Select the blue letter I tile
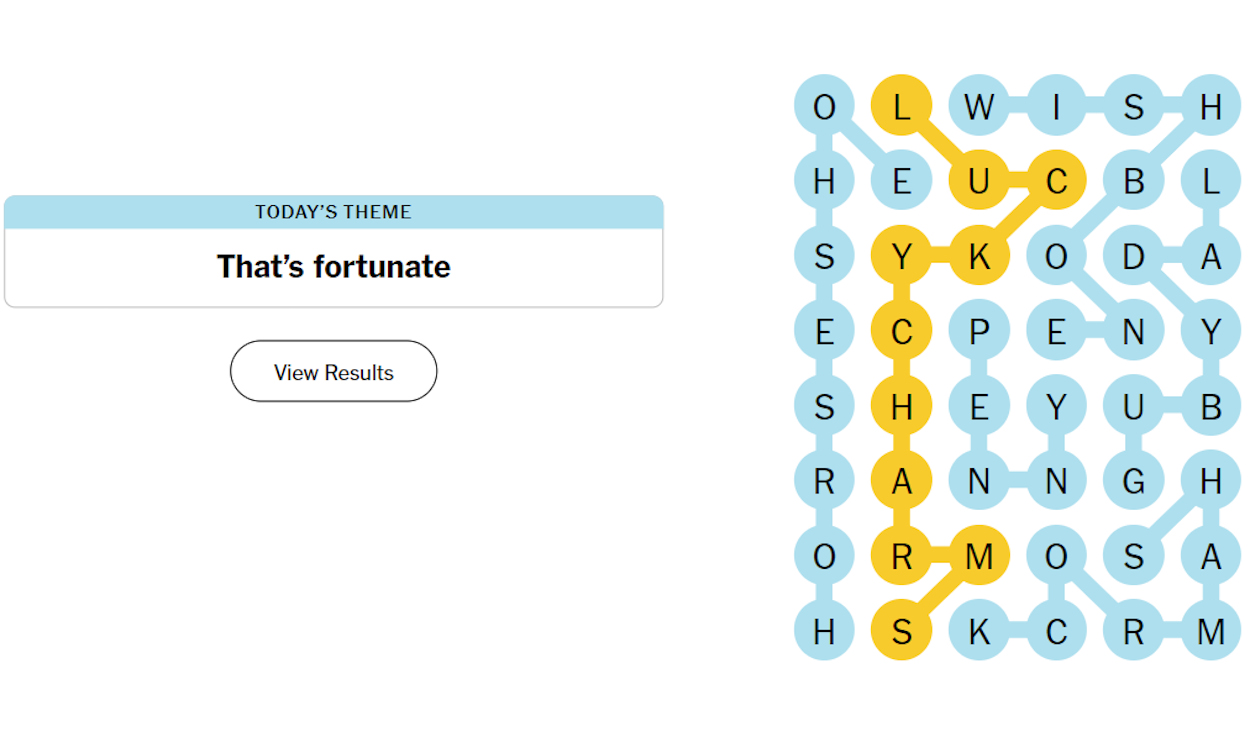The width and height of the screenshot is (1250, 742). 1055,106
